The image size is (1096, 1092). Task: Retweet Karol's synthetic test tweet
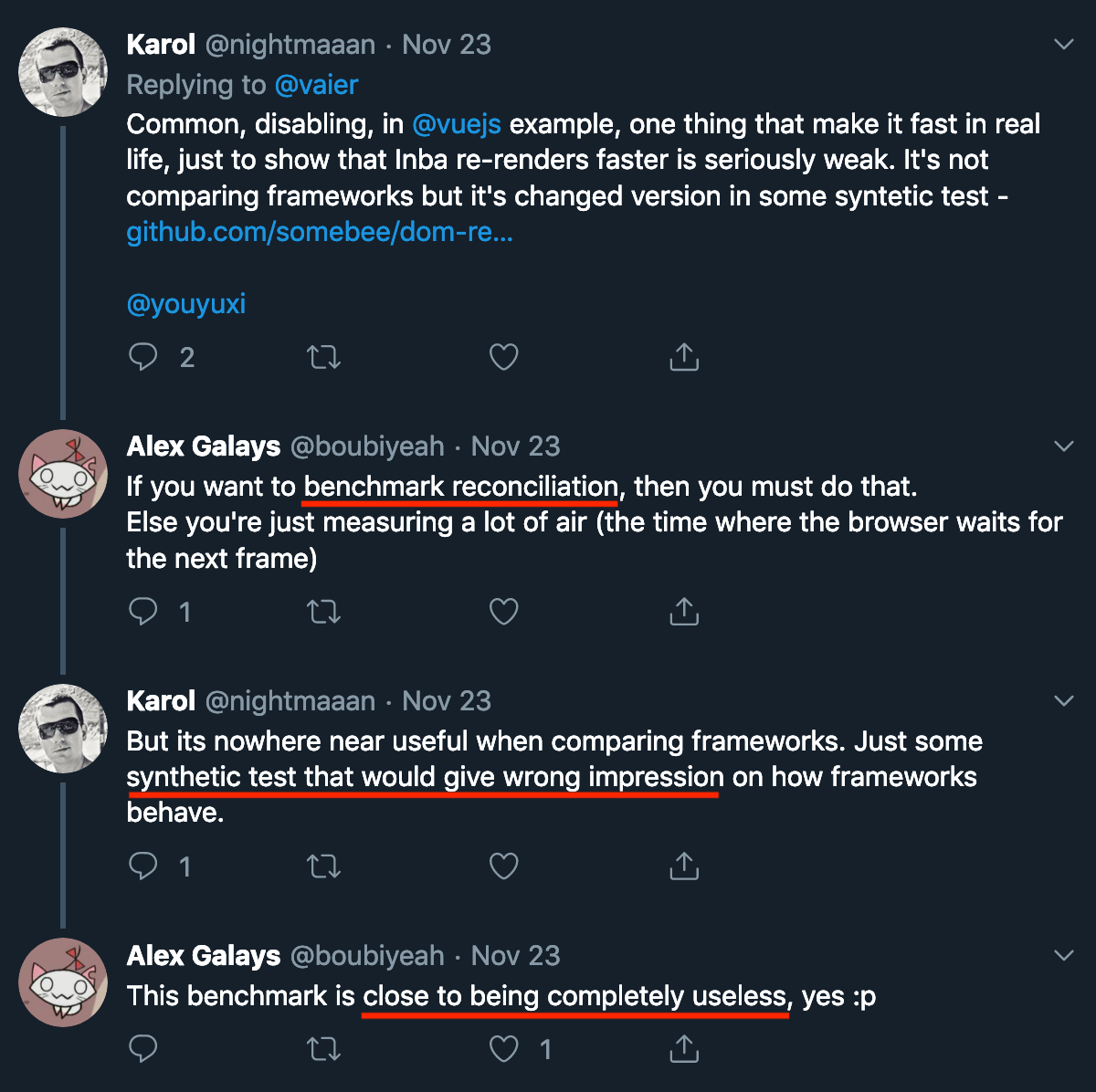pyautogui.click(x=323, y=866)
